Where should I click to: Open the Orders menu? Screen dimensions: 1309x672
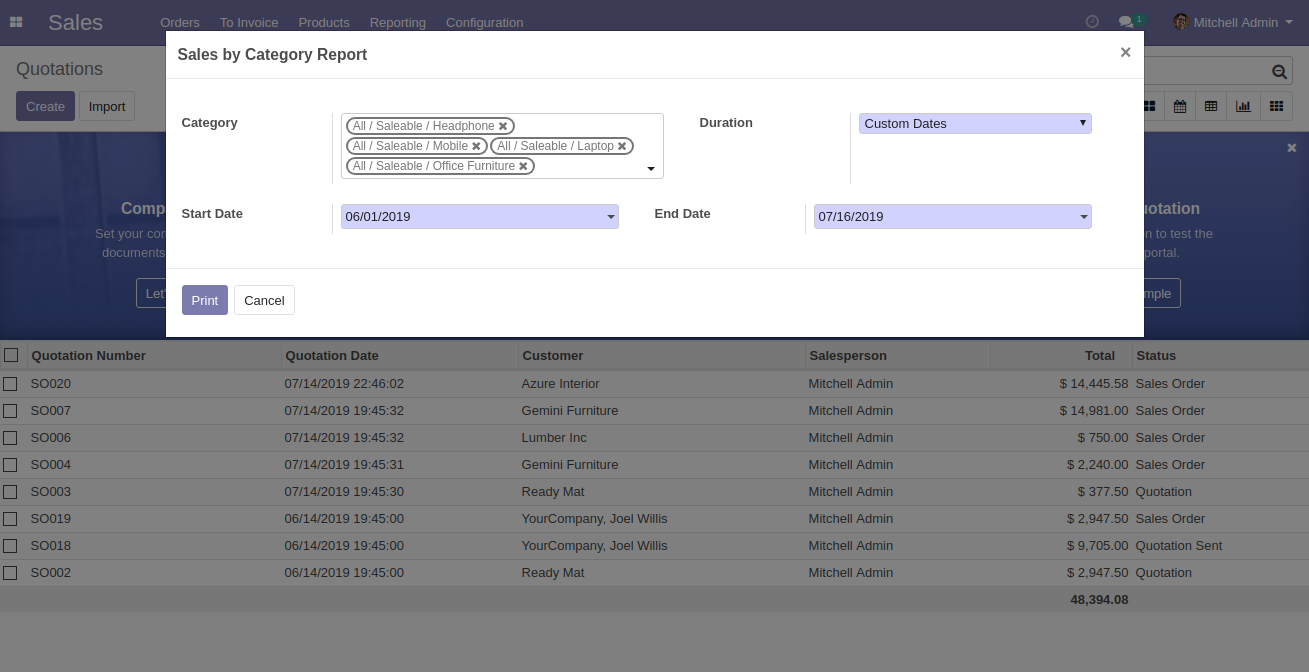180,22
